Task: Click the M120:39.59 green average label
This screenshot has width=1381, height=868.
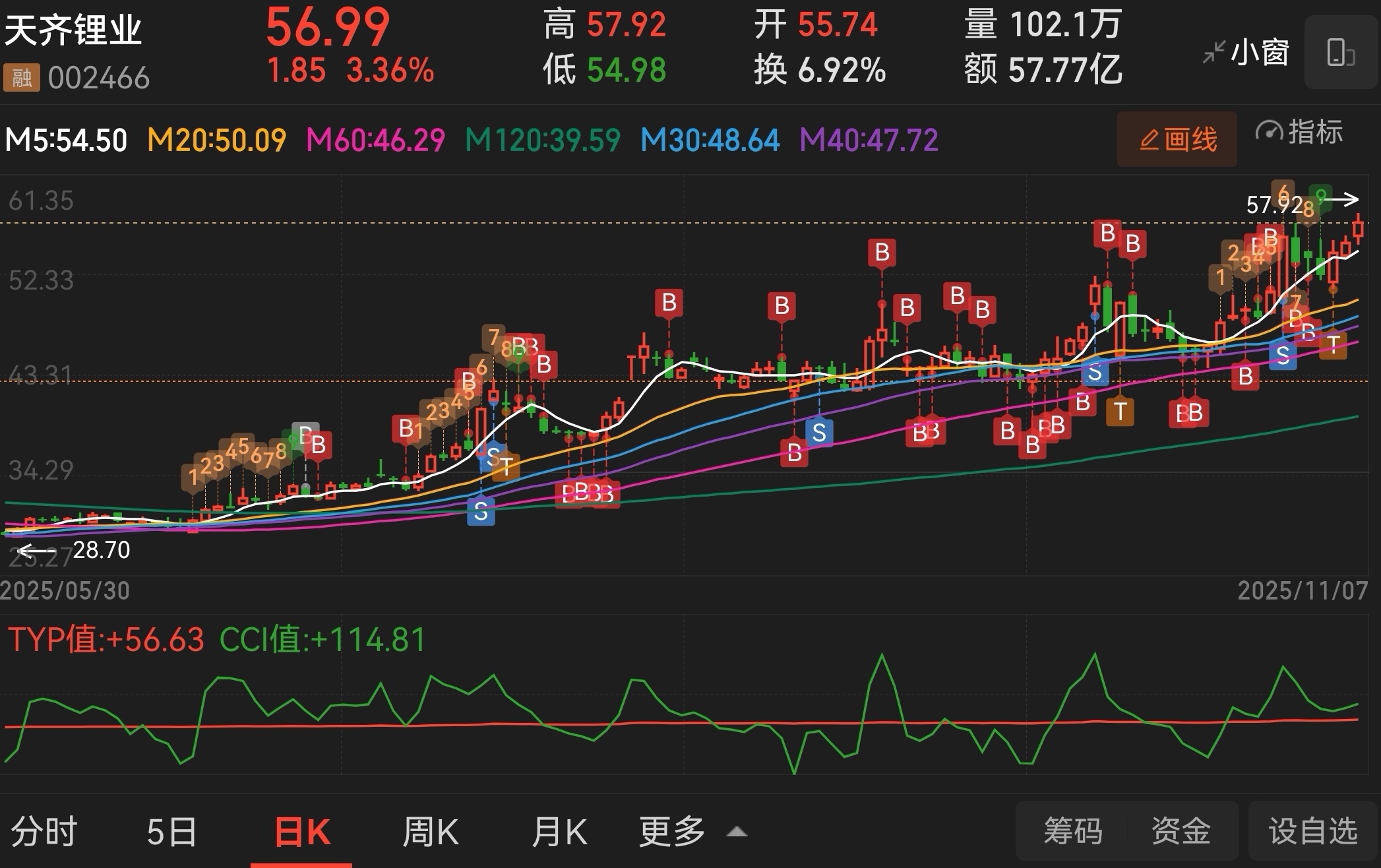Action: coord(543,140)
